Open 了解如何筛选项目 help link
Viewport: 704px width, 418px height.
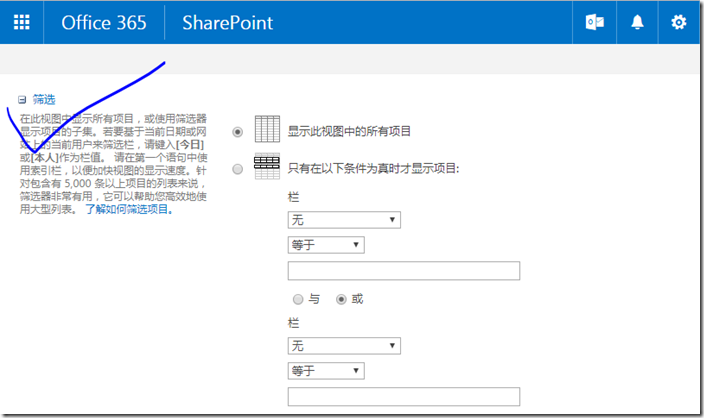[129, 209]
